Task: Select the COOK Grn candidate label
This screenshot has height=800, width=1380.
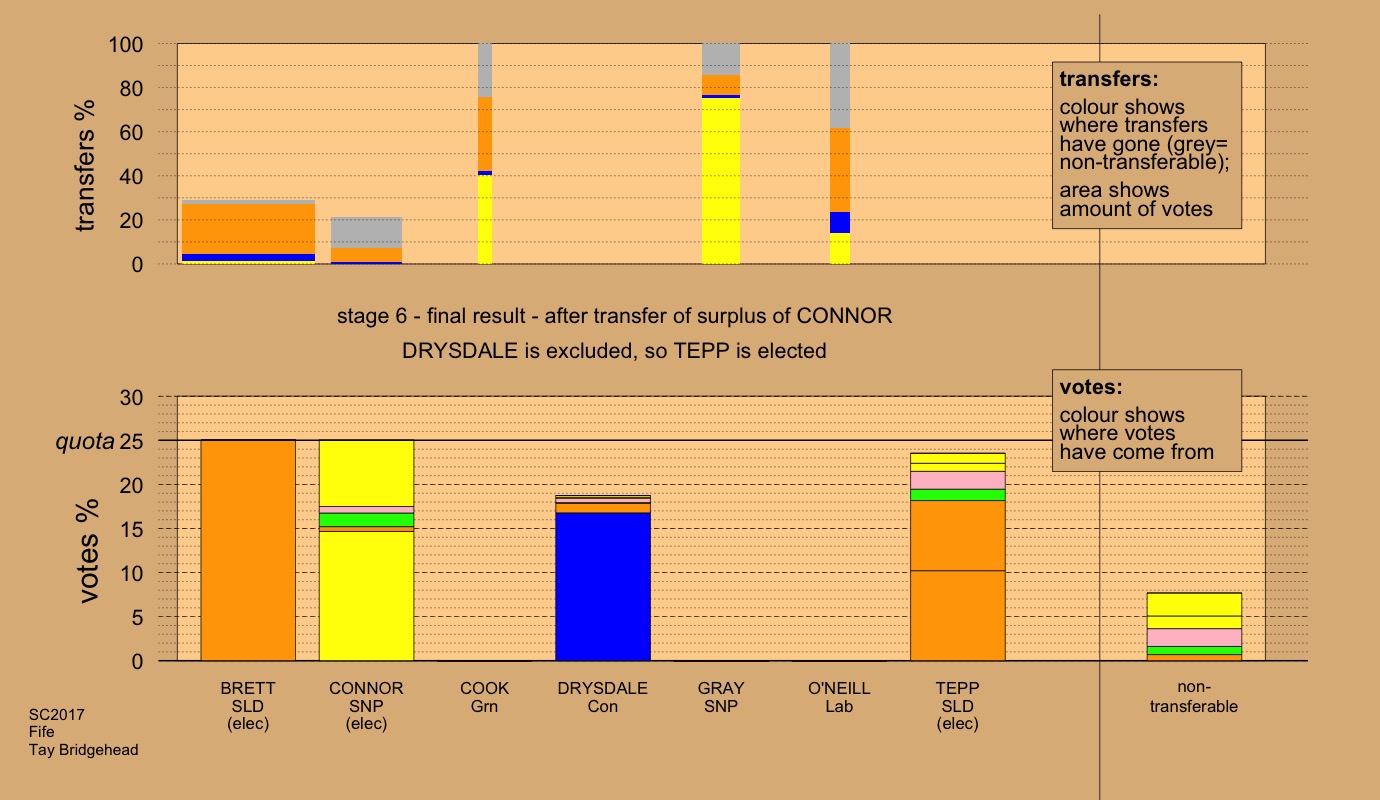Action: click(x=485, y=697)
